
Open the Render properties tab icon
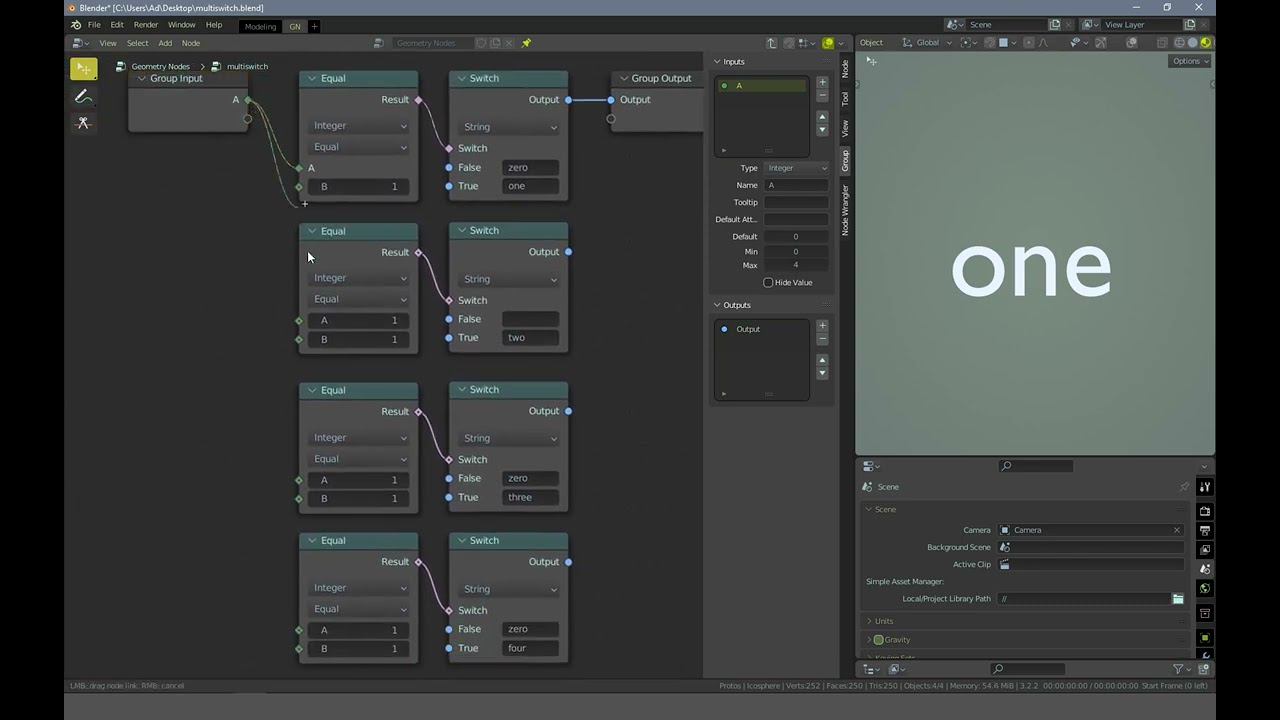(x=1205, y=511)
